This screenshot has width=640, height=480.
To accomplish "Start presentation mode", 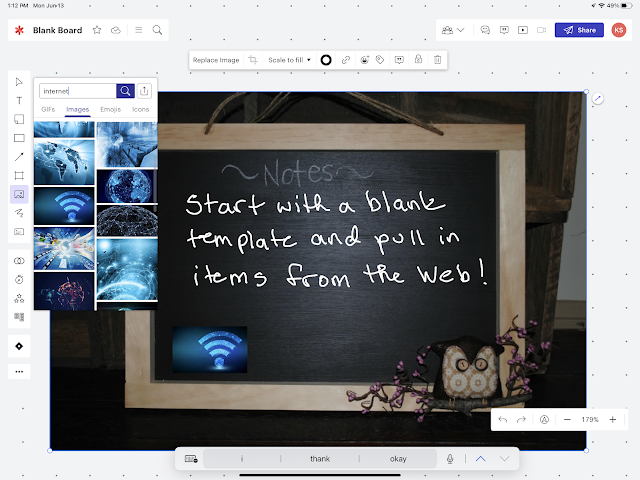I will pyautogui.click(x=523, y=30).
